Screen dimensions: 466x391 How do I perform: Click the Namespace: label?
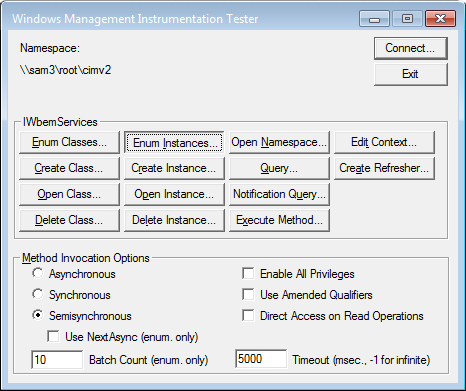pyautogui.click(x=50, y=48)
